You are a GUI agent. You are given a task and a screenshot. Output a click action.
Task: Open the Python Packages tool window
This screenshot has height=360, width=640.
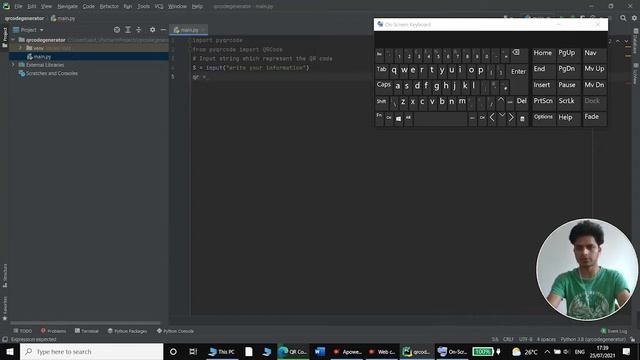point(127,331)
